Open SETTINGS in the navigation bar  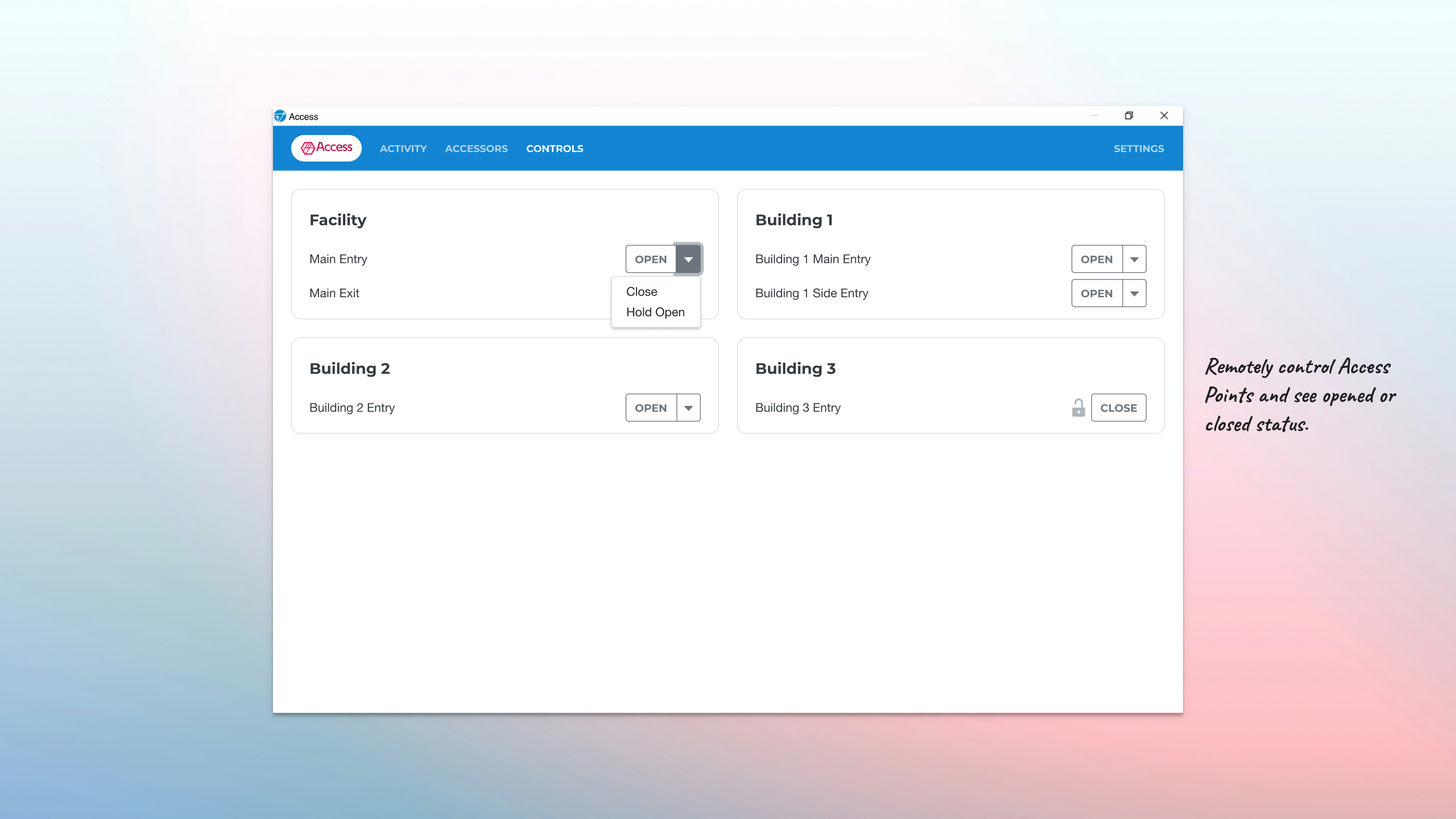tap(1139, 148)
